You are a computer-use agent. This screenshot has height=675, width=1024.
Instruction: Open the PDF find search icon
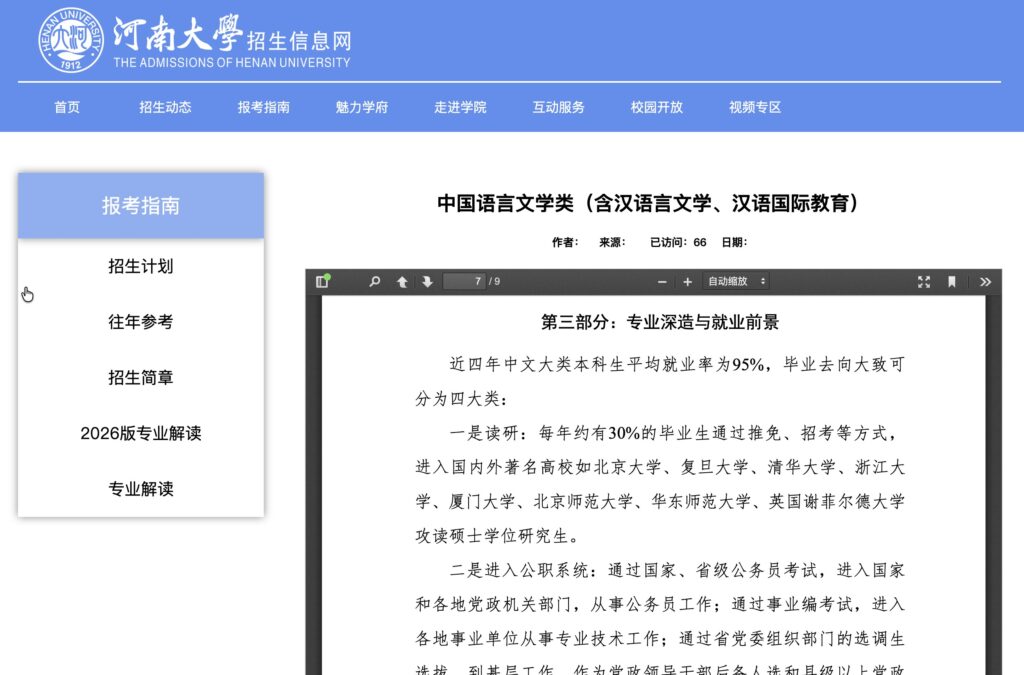[374, 281]
